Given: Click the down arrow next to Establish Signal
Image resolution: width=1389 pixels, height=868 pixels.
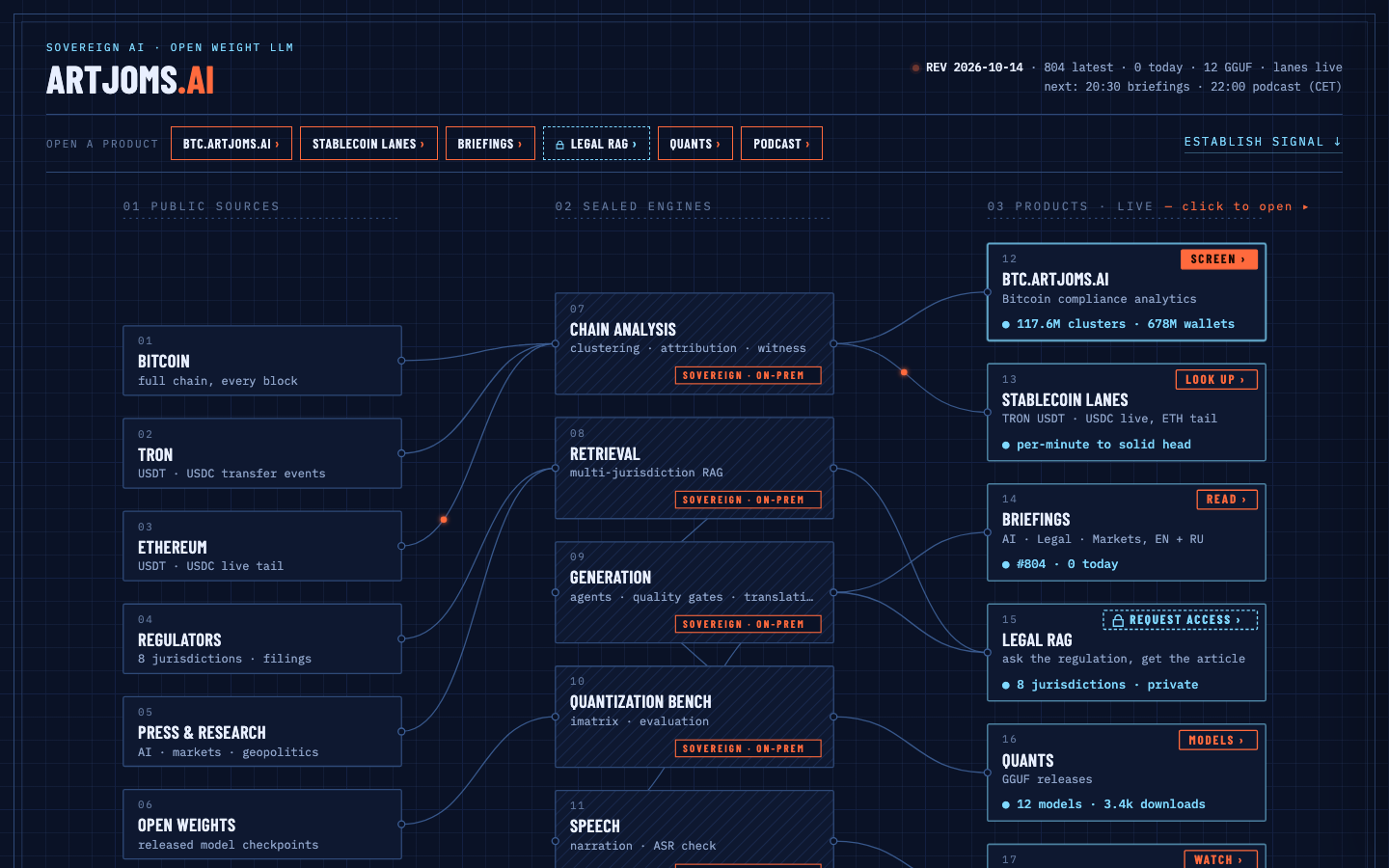Looking at the screenshot, I should [x=1337, y=142].
